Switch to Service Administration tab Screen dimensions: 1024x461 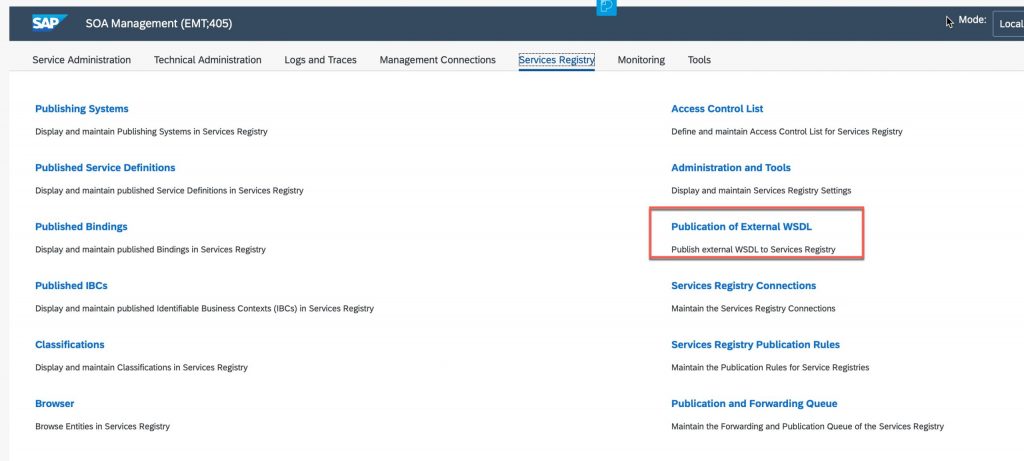point(82,60)
